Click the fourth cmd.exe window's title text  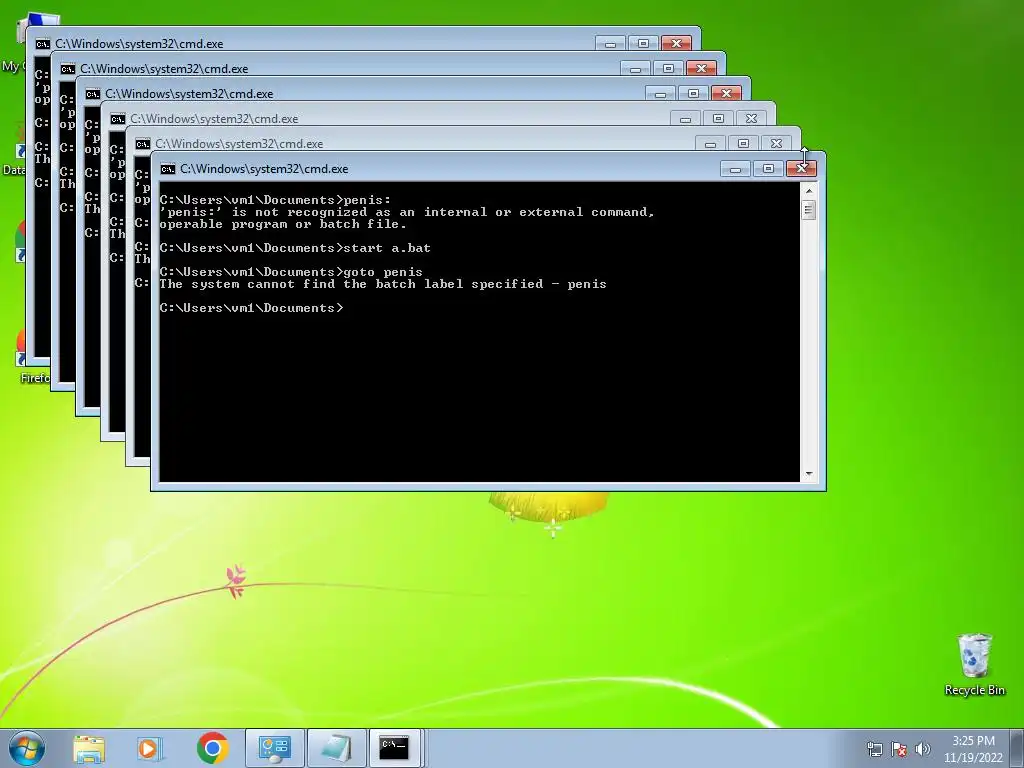click(214, 119)
